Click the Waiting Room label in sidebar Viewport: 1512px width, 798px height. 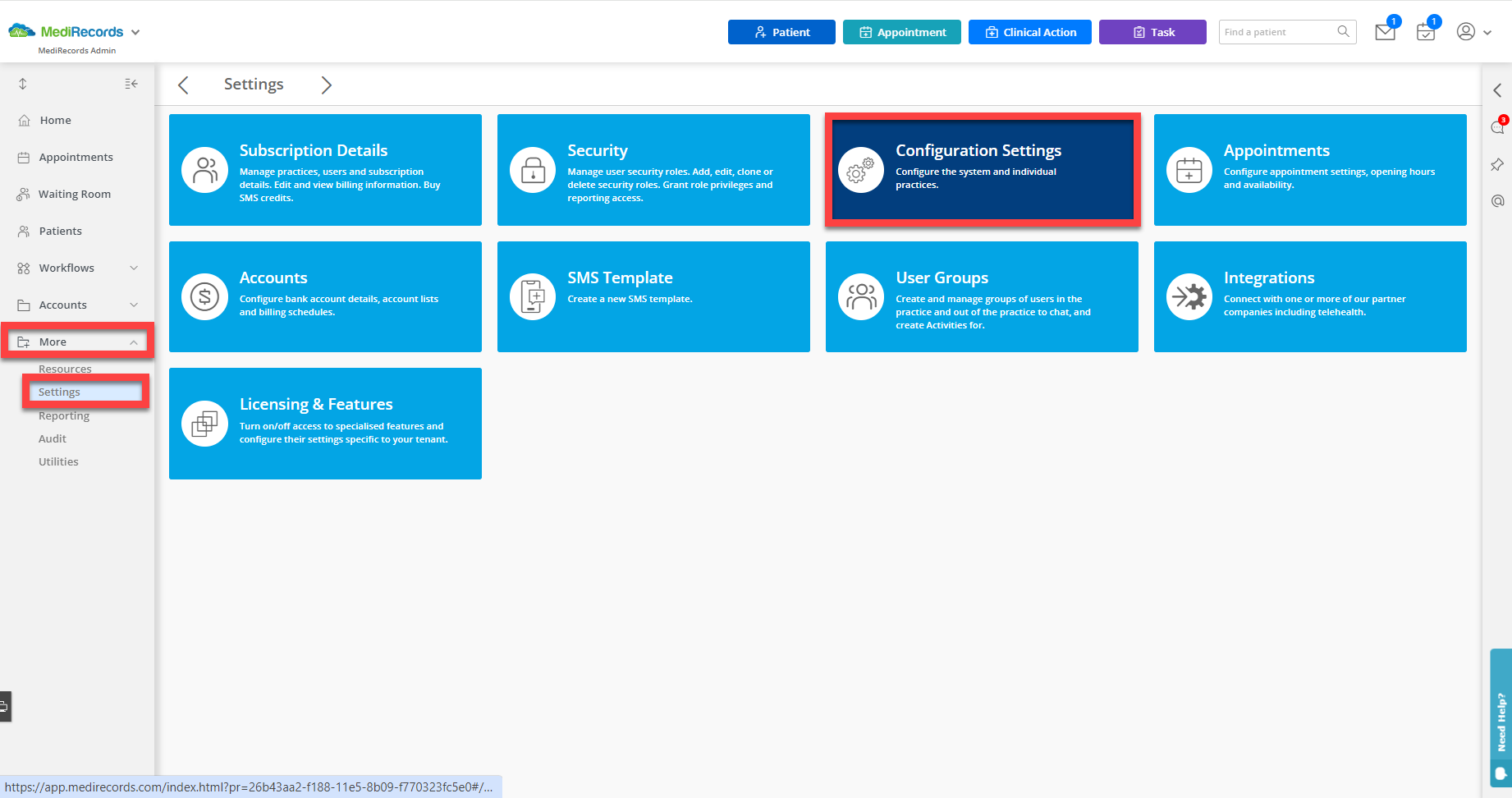tap(75, 194)
